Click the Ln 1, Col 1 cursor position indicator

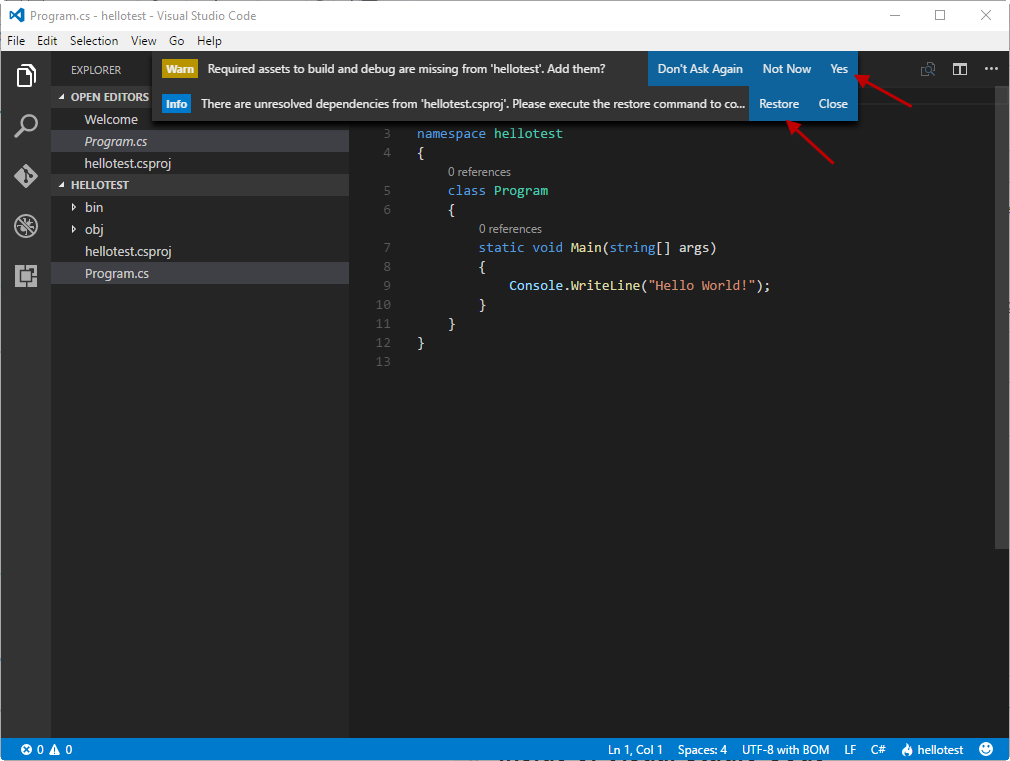(635, 749)
